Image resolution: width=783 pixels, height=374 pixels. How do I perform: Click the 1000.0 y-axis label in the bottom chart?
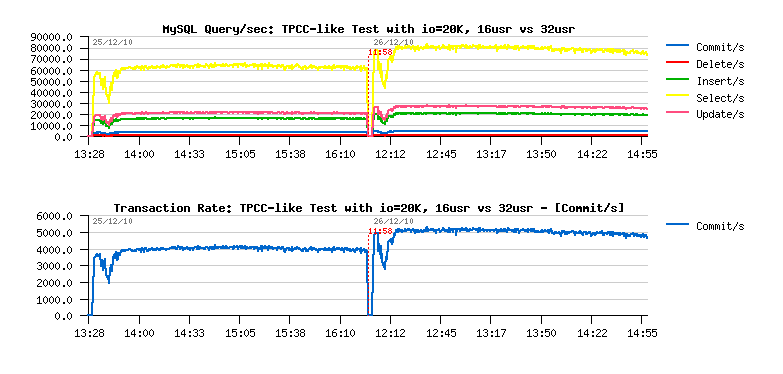point(55,300)
